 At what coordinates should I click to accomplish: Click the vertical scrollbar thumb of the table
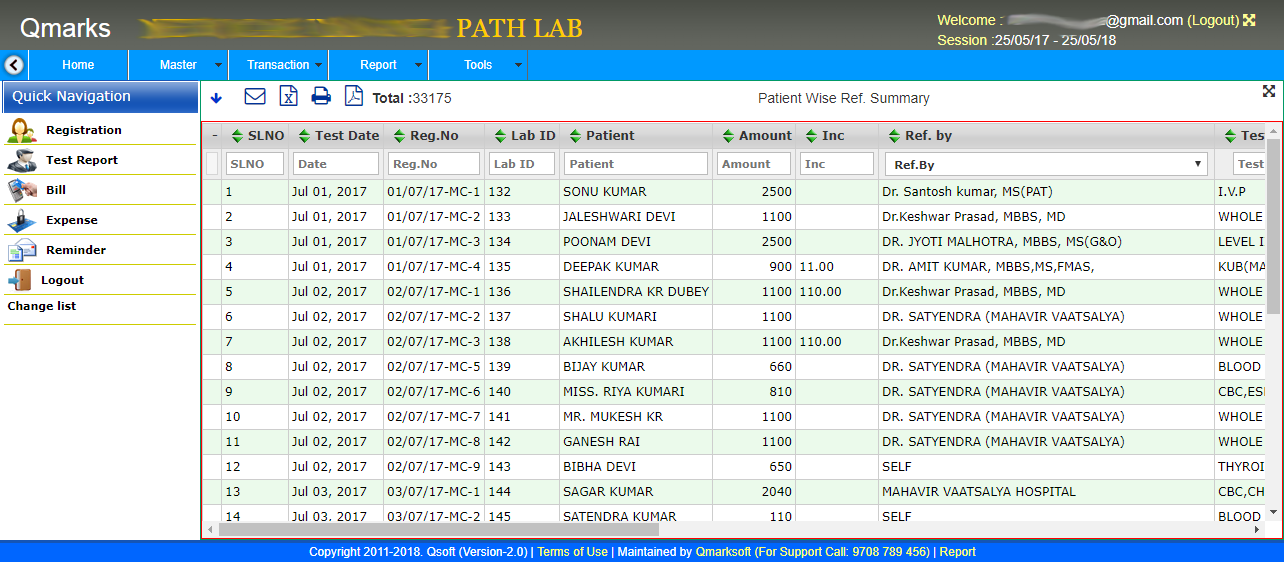click(x=1273, y=225)
